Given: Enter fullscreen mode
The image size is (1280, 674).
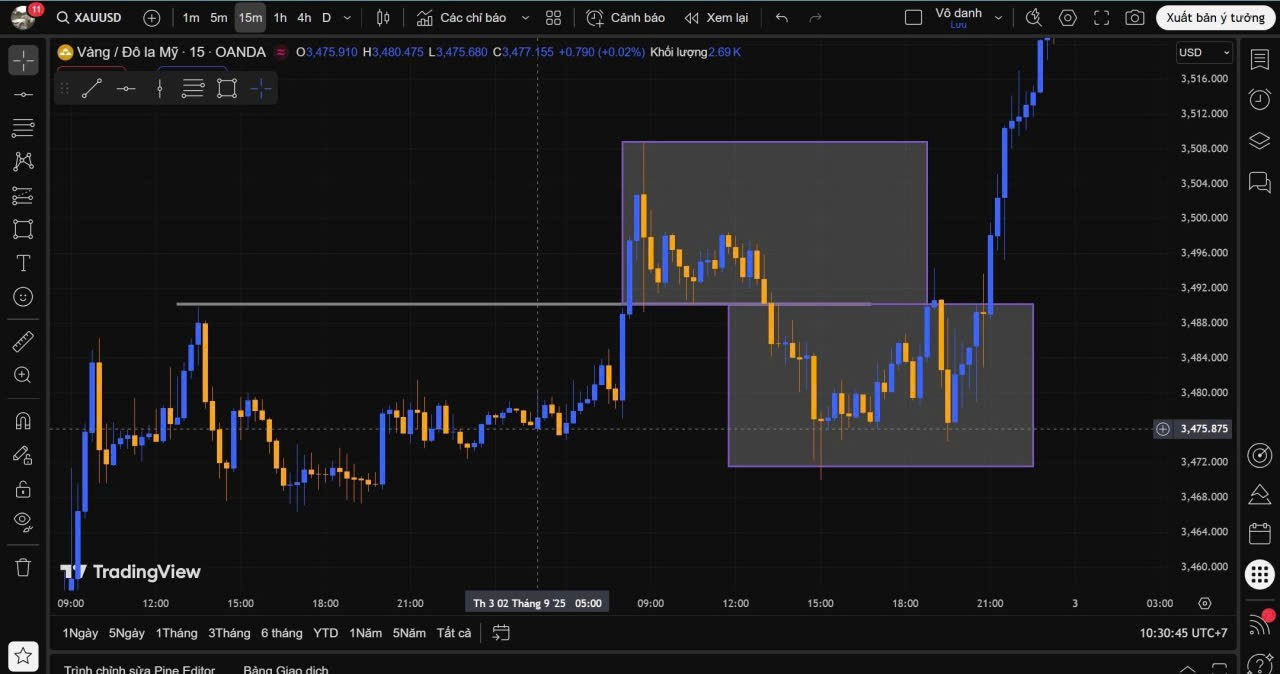Looking at the screenshot, I should pos(1101,18).
